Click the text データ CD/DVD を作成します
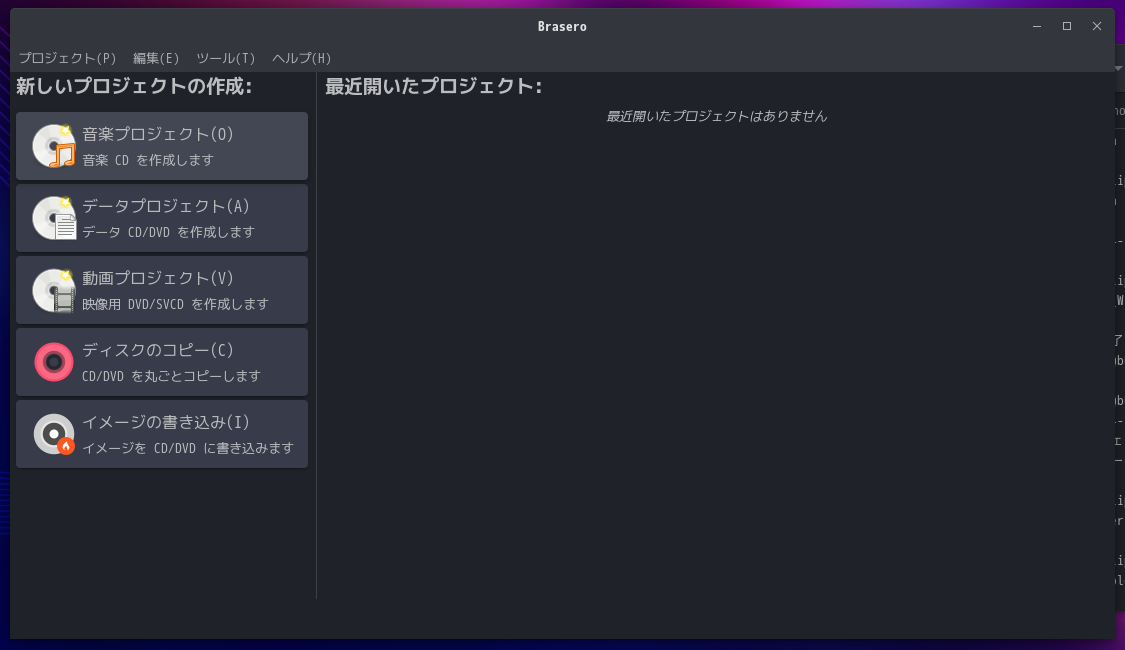 169,232
